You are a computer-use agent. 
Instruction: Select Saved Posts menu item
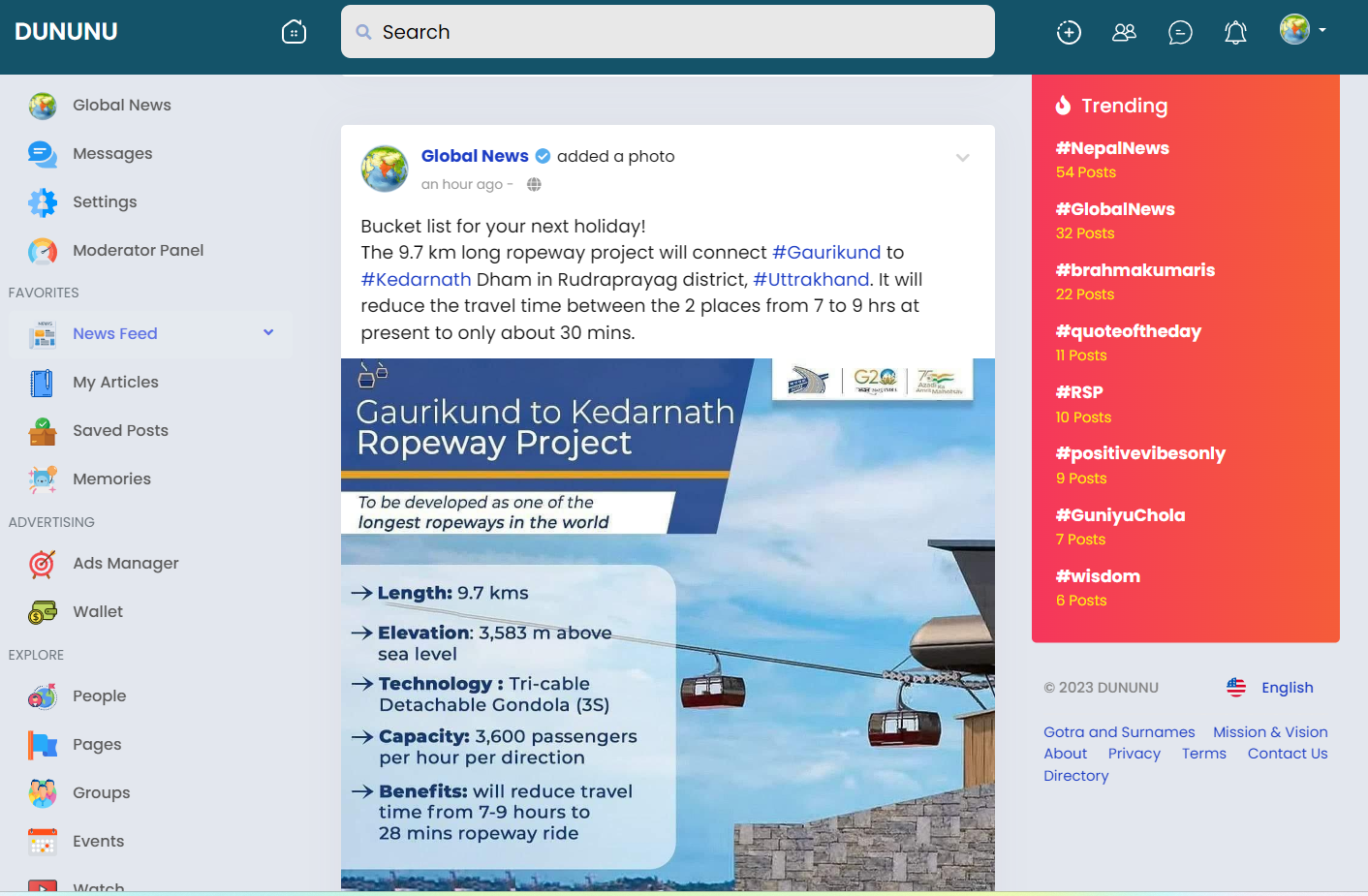point(120,431)
